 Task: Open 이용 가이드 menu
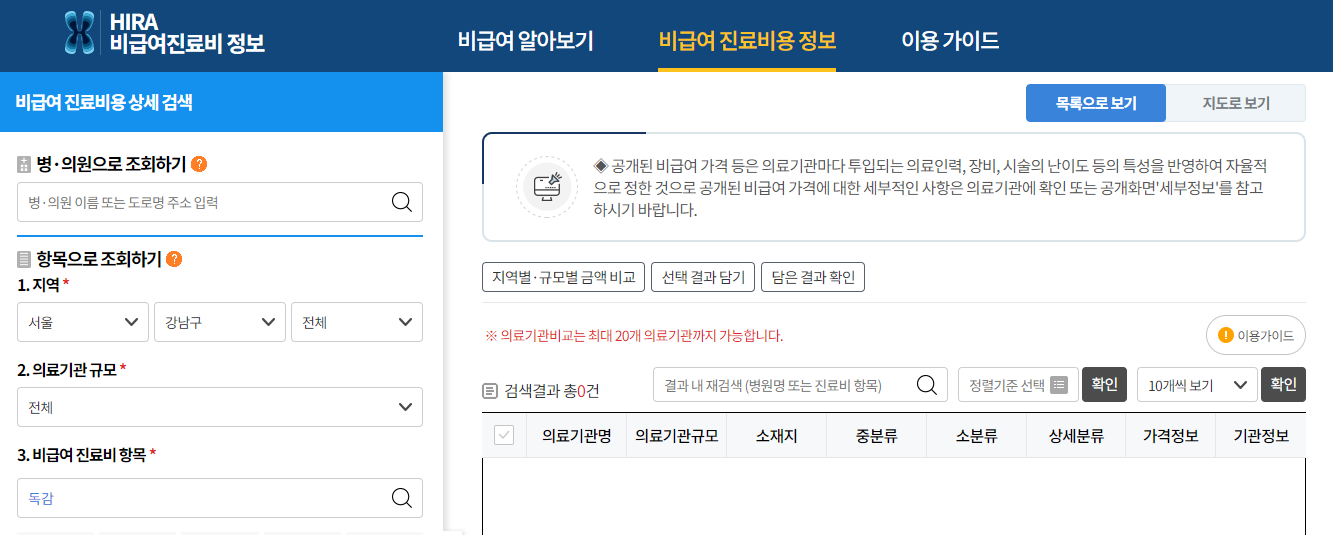(x=950, y=41)
